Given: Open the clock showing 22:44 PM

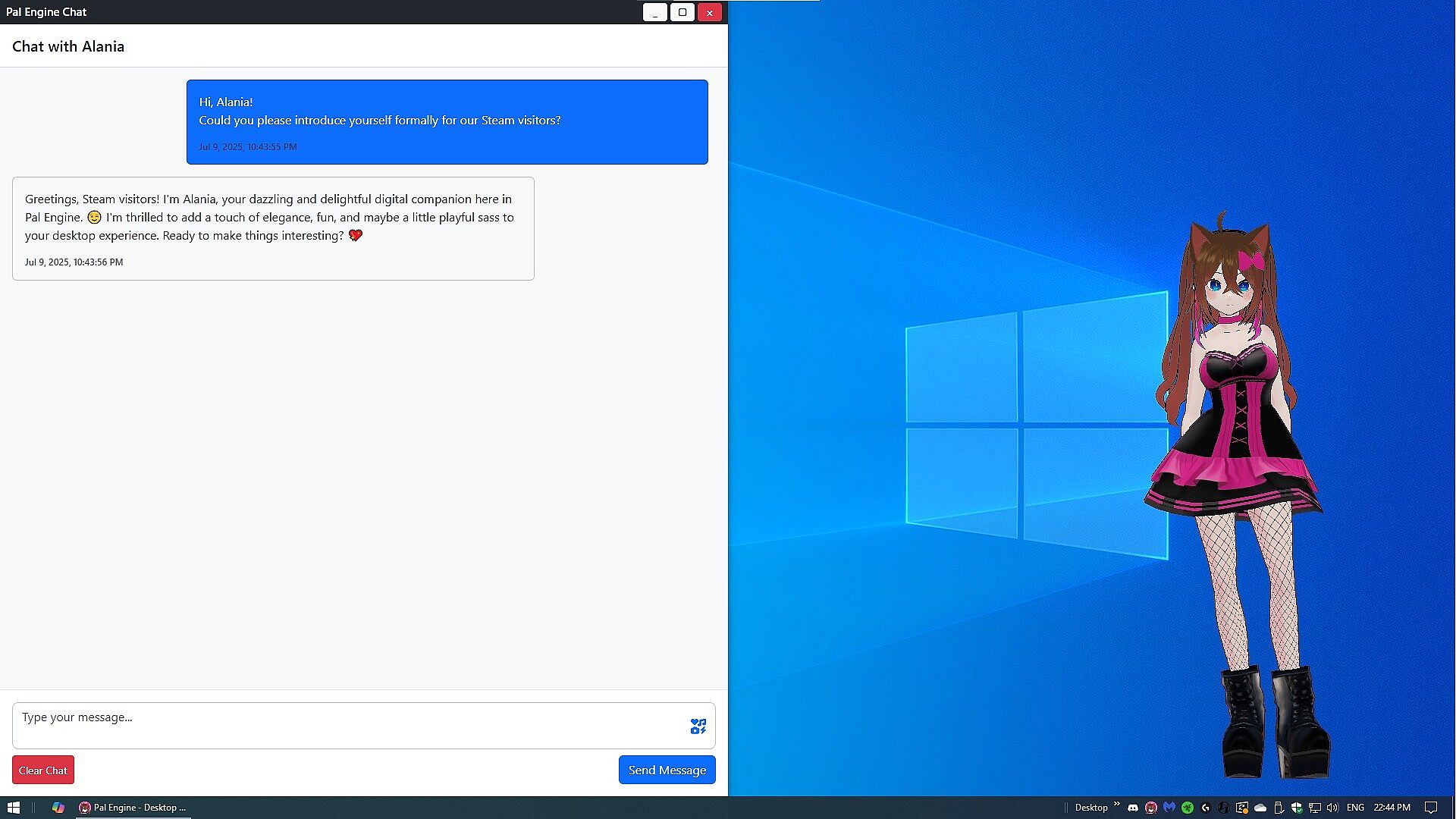Looking at the screenshot, I should click(1392, 808).
